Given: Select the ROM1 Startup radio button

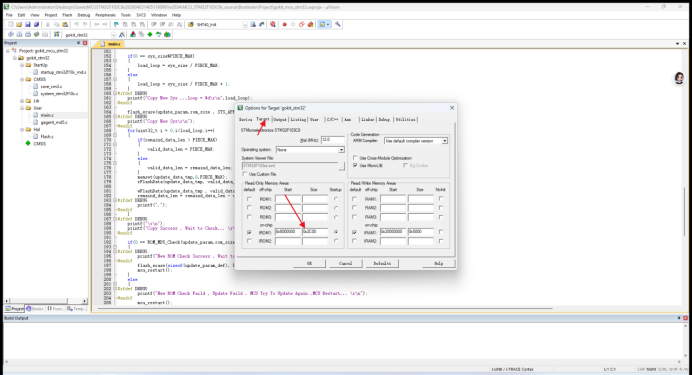Looking at the screenshot, I should tap(336, 199).
